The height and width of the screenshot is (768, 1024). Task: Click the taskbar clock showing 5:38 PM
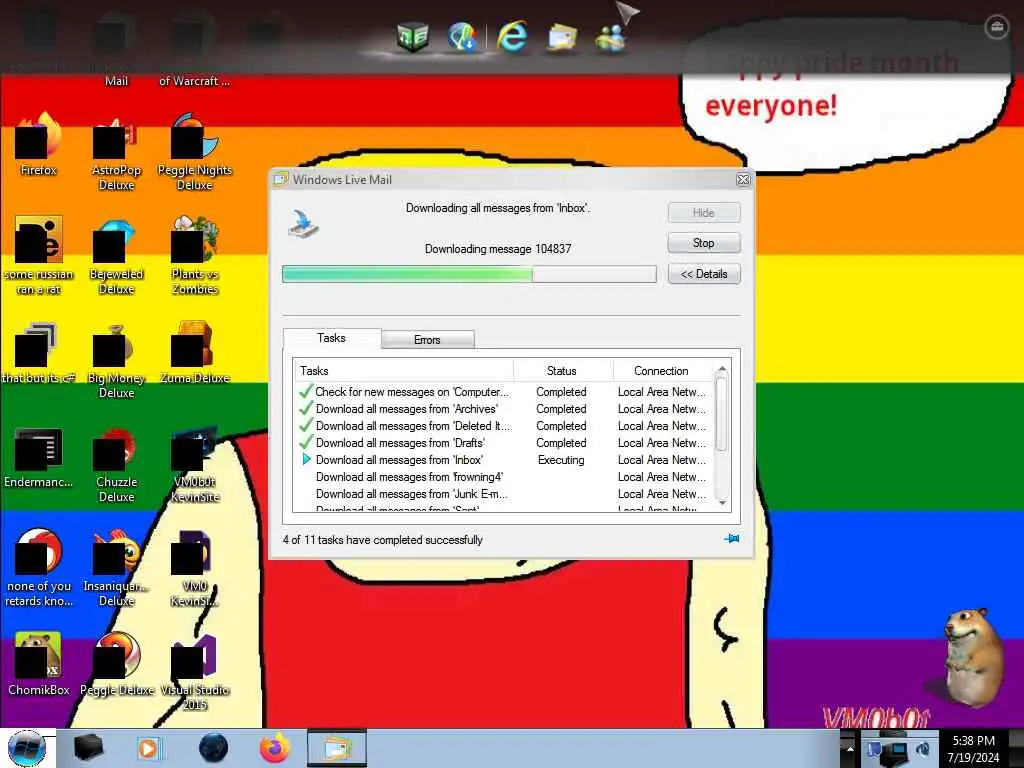[974, 748]
